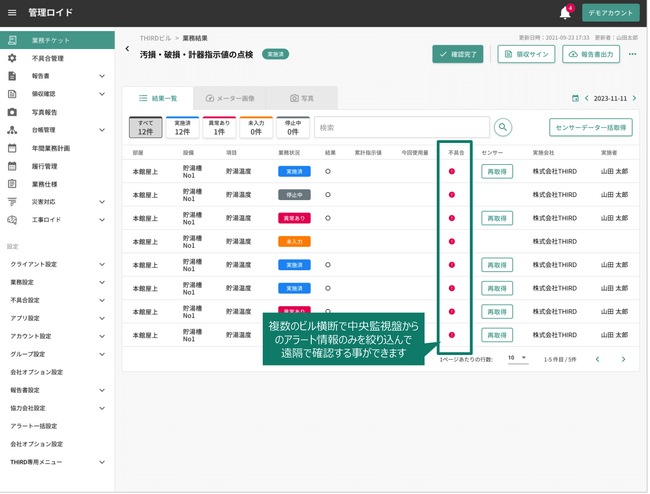Click the 業務仕様 clipboard icon
Viewport: 650px width, 494px height.
[12, 184]
